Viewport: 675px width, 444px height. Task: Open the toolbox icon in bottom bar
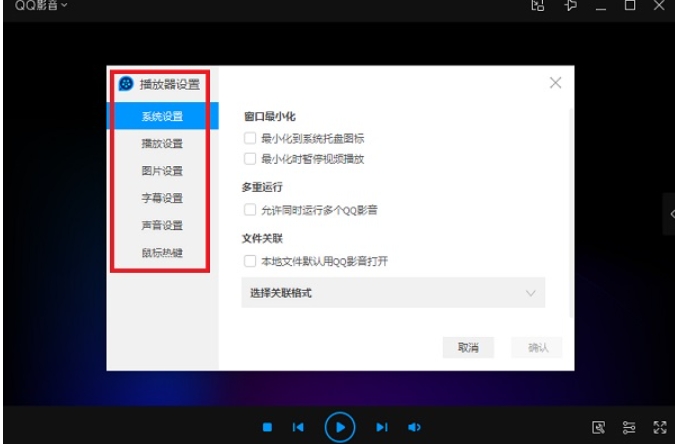(x=598, y=427)
